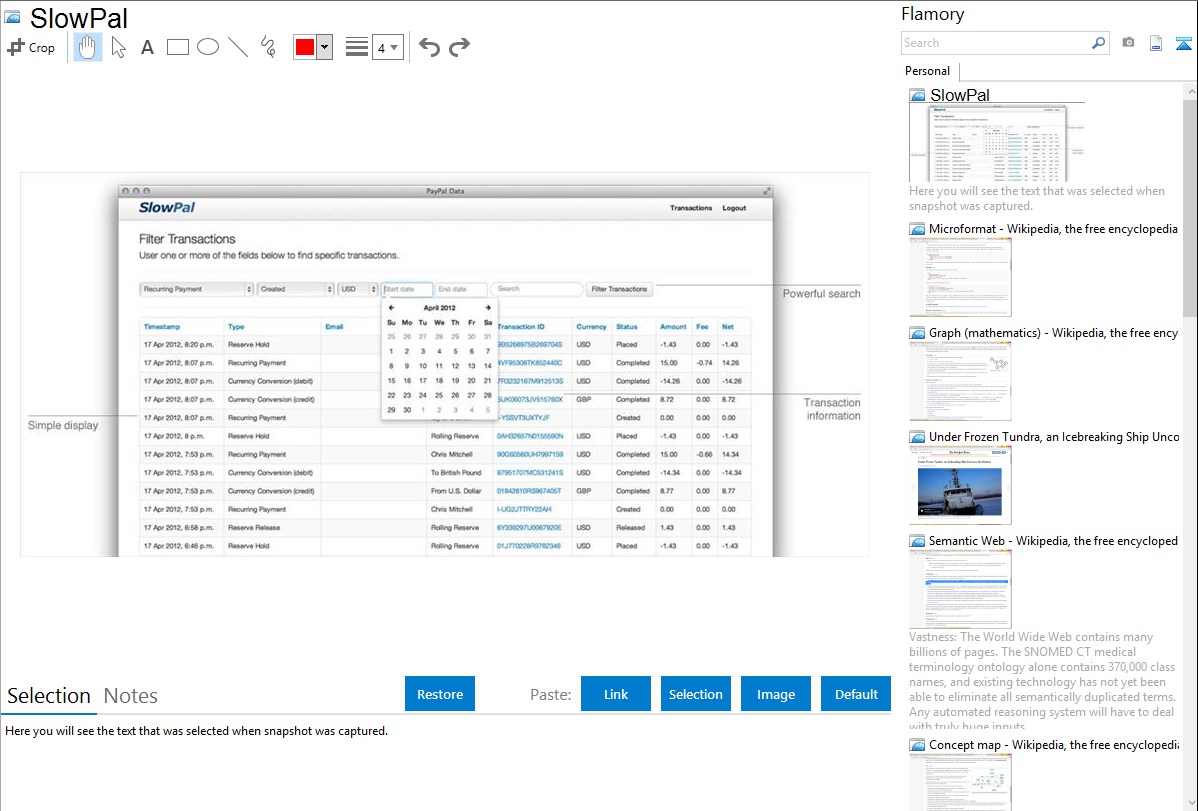Image resolution: width=1198 pixels, height=811 pixels.
Task: Click the Flamory heading in the sidebar
Action: pyautogui.click(x=932, y=15)
